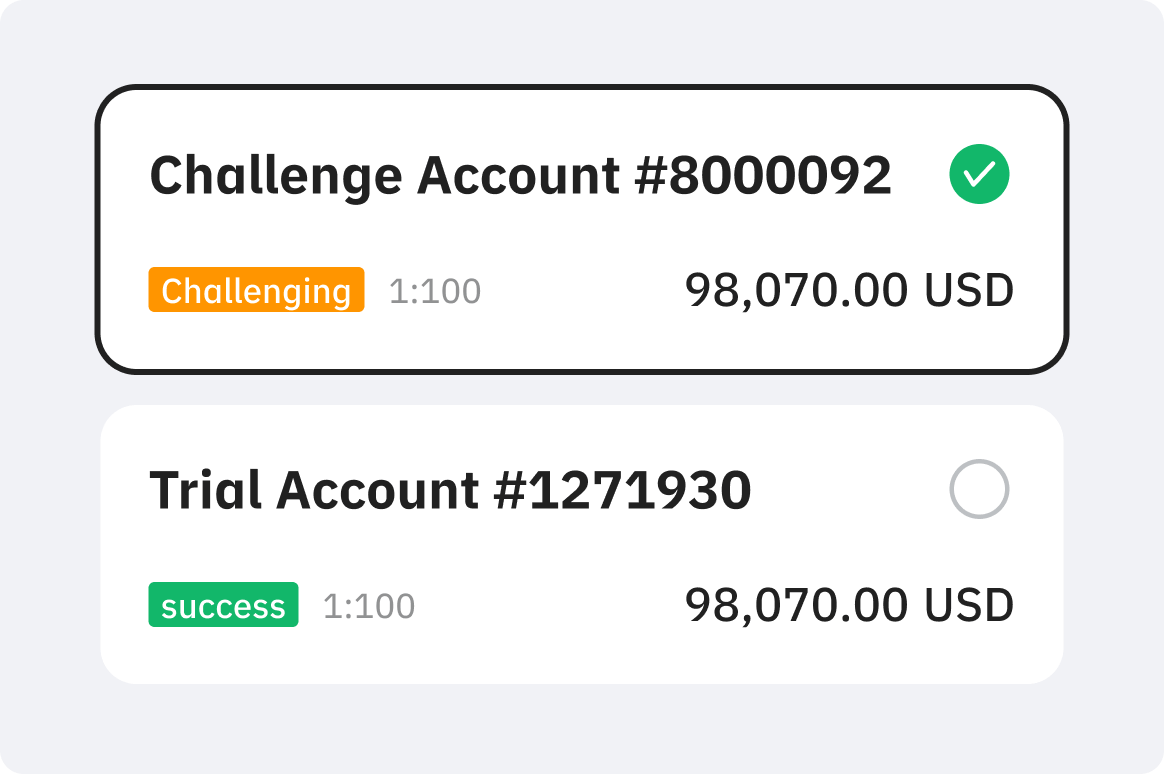
Task: Click the Trial Account #1271930 title text
Action: point(451,491)
